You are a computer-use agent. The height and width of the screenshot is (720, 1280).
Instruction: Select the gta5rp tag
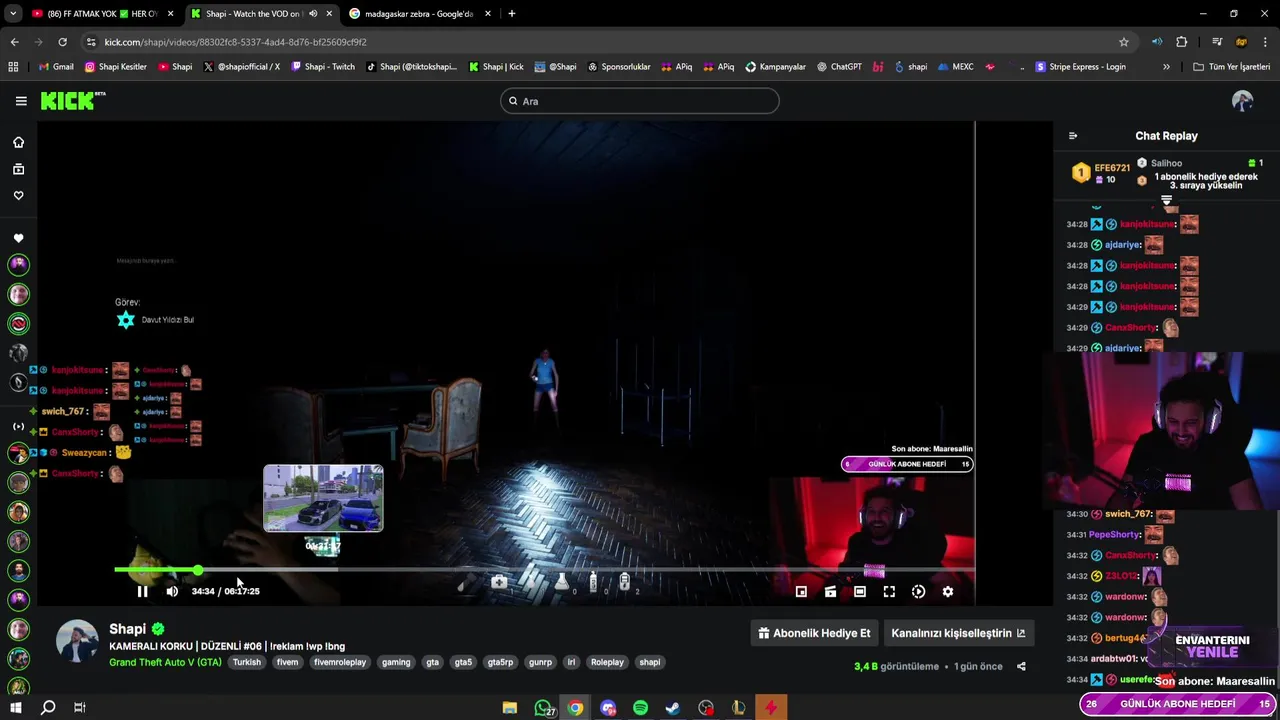tap(500, 662)
